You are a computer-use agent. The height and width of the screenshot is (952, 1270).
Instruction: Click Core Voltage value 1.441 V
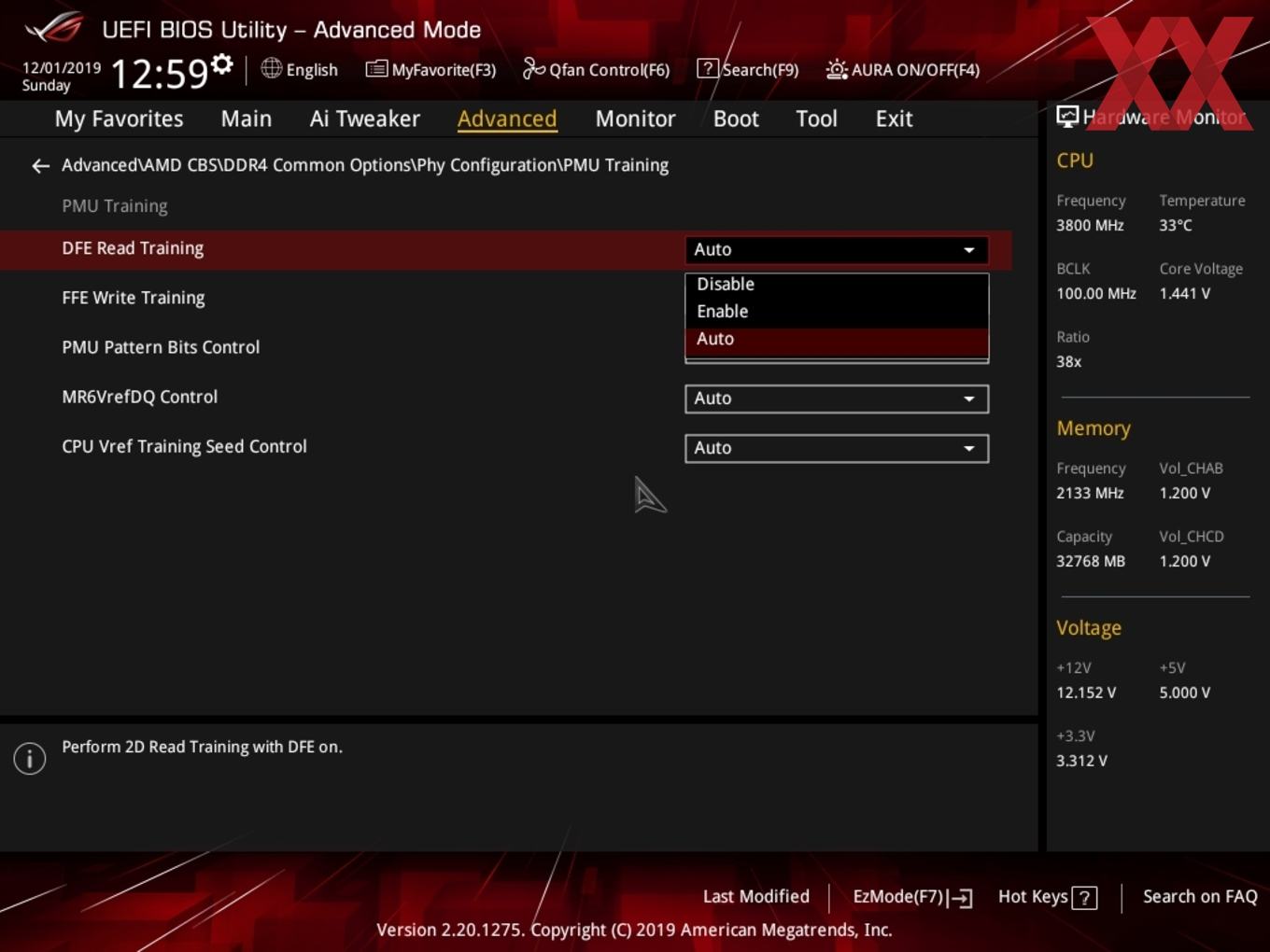point(1184,294)
